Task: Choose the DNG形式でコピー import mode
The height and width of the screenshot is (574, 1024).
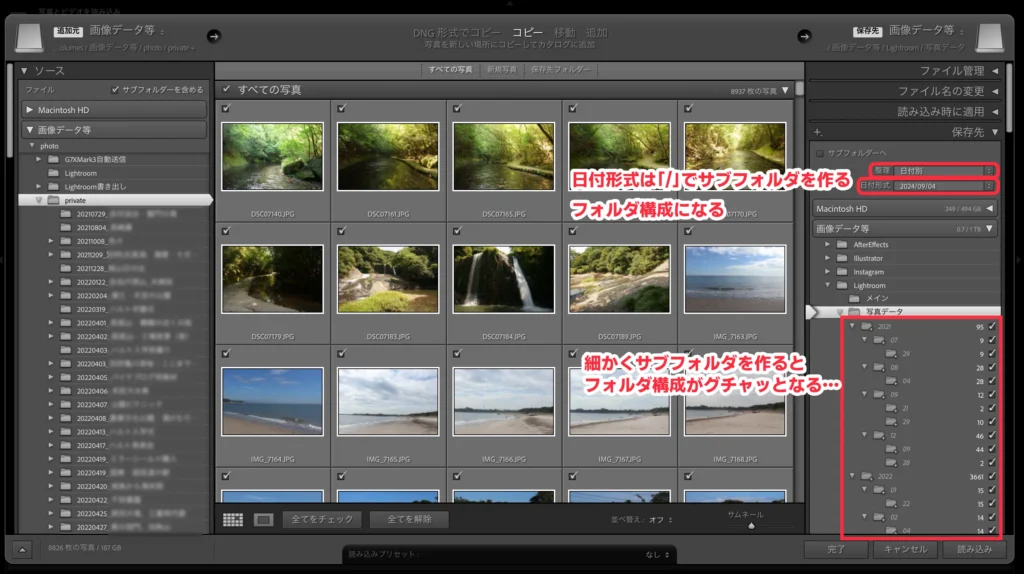Action: tap(457, 32)
